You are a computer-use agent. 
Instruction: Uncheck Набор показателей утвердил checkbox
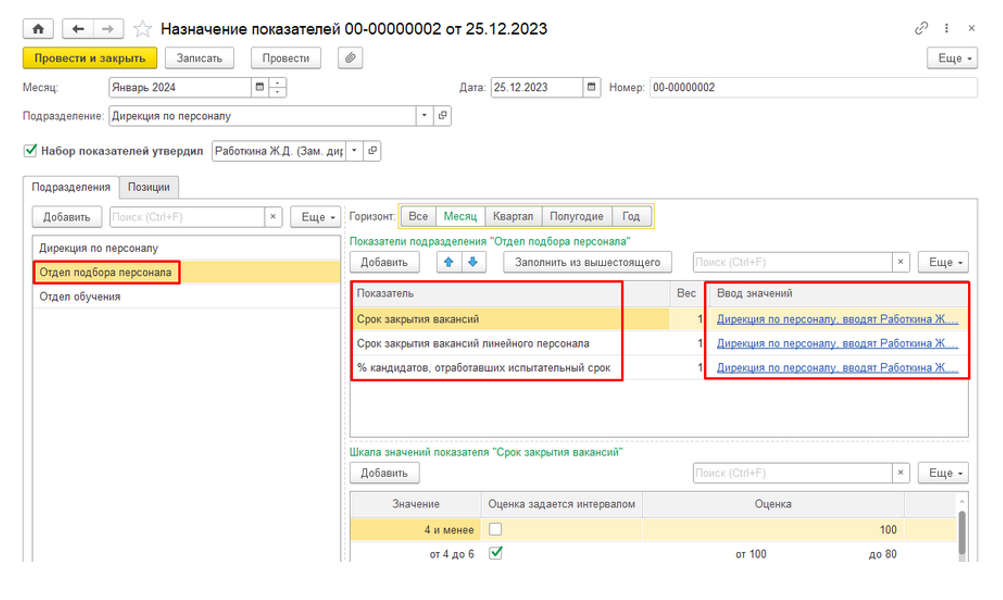point(29,152)
